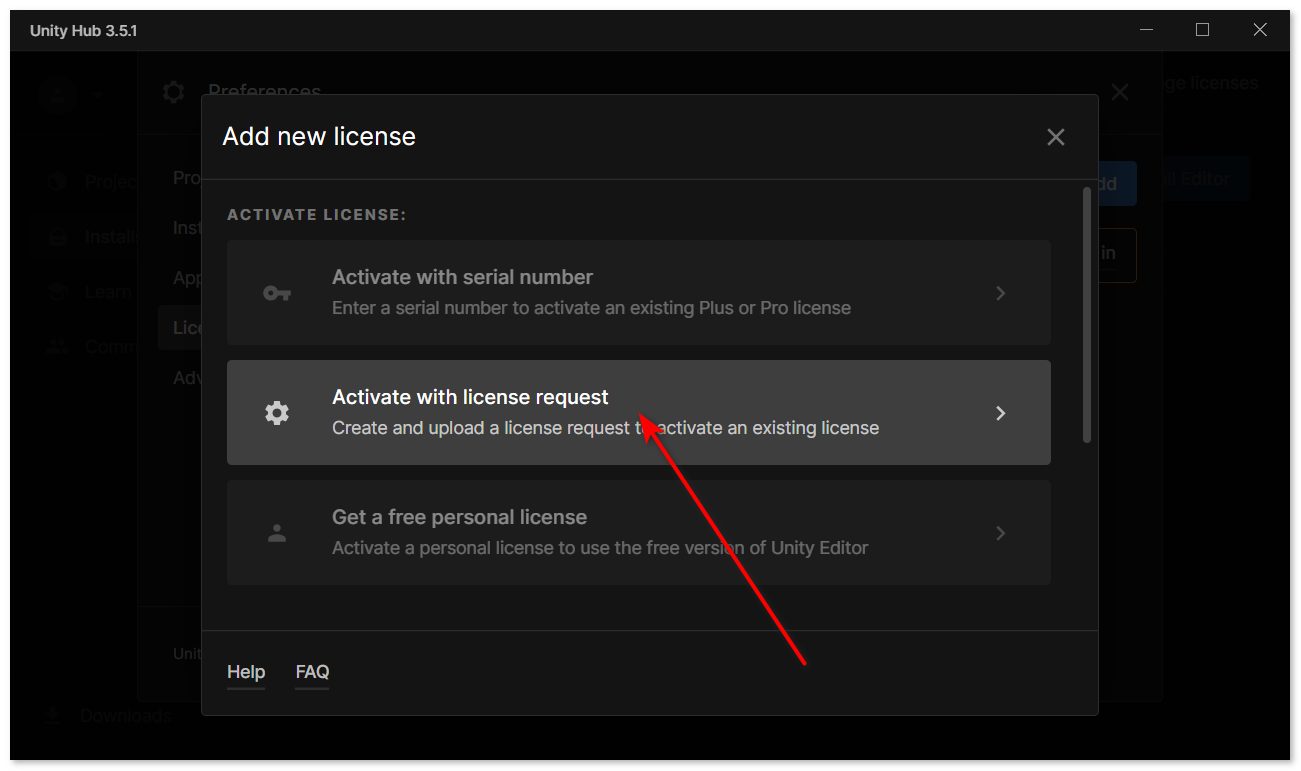Image resolution: width=1301 pixels, height=771 pixels.
Task: Maximize the Unity Hub window
Action: tap(1203, 30)
